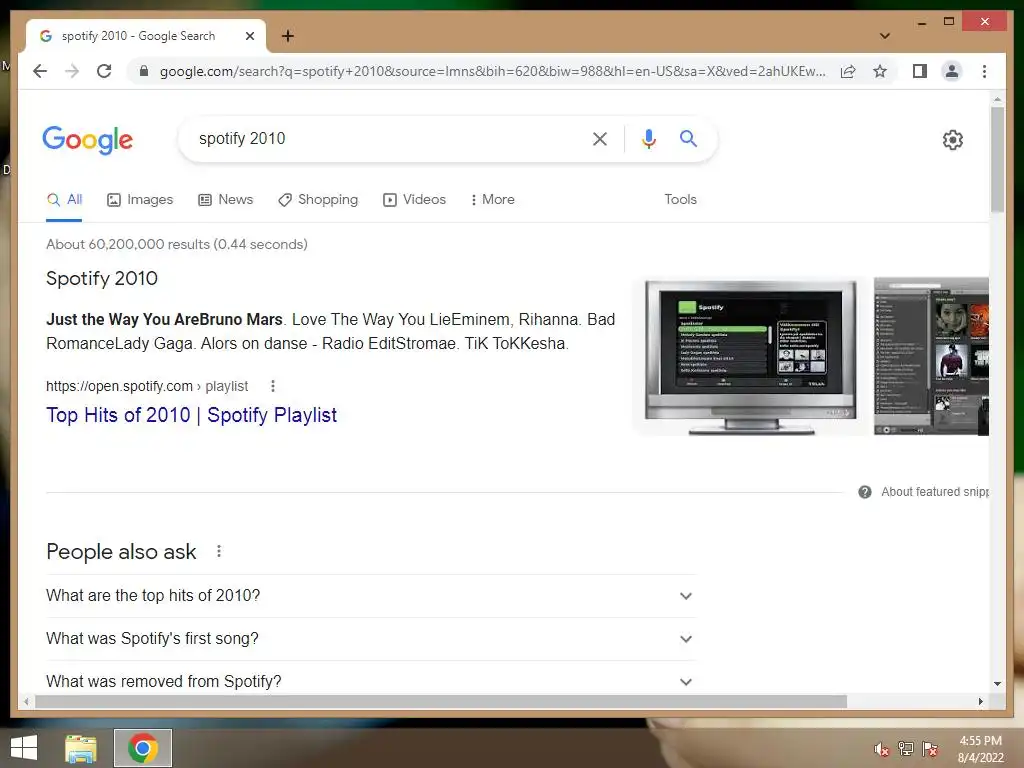Image resolution: width=1024 pixels, height=768 pixels.
Task: Start voice search with the microphone
Action: coord(648,138)
